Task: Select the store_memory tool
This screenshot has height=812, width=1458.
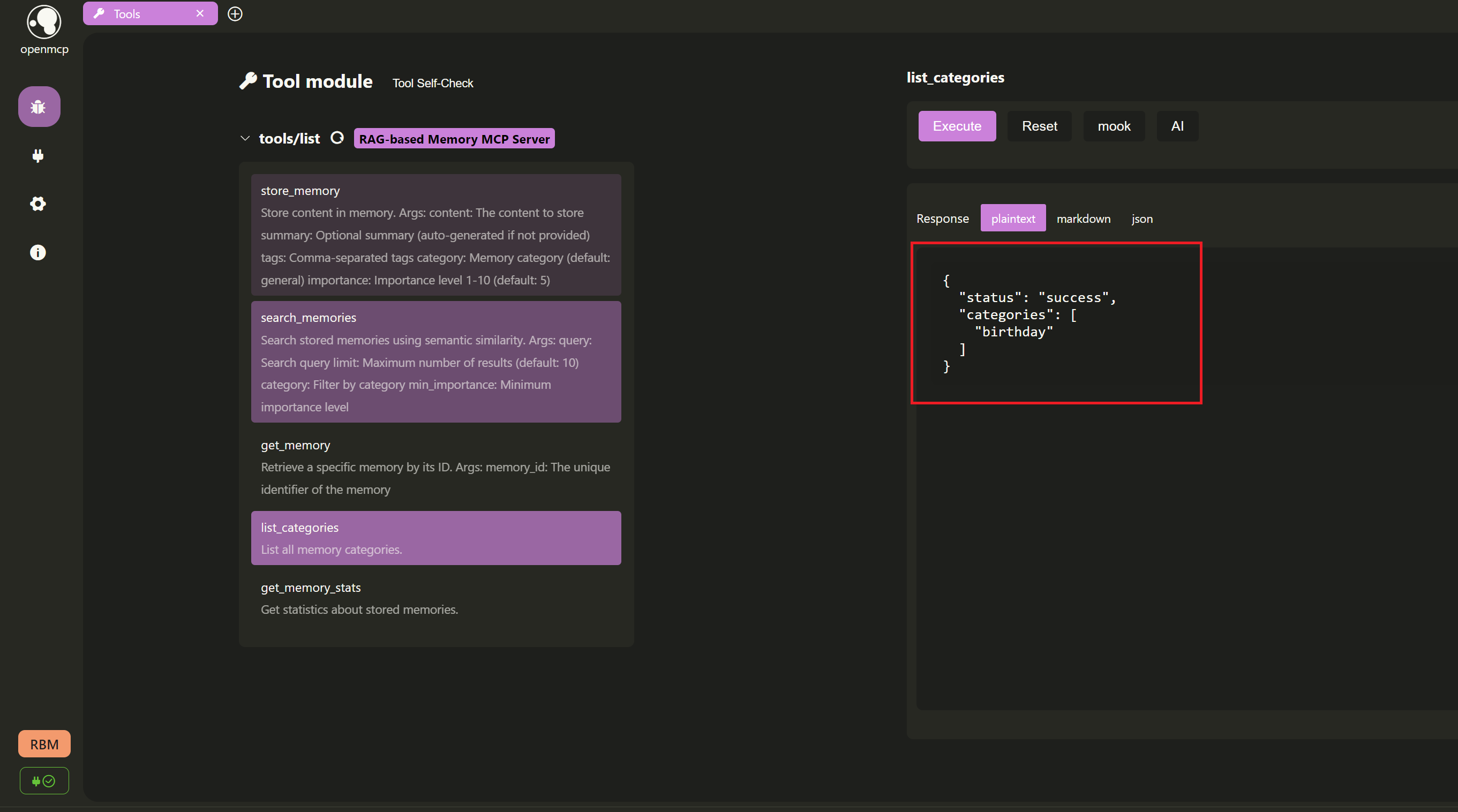Action: 436,235
